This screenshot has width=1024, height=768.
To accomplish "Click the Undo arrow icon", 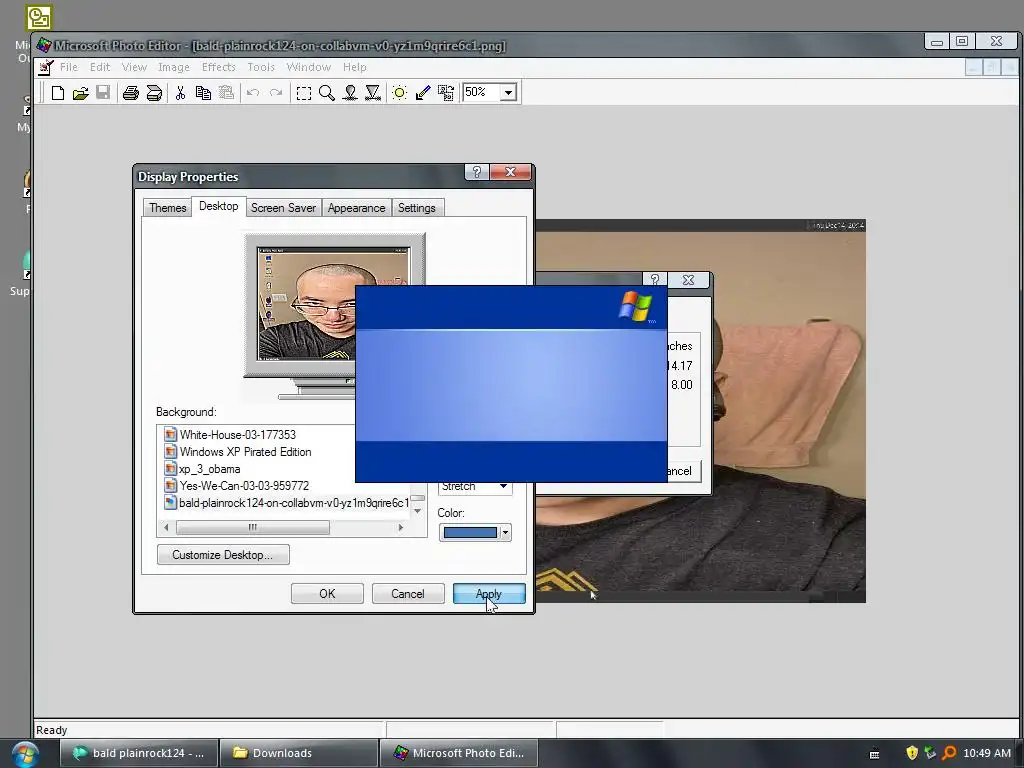I will pyautogui.click(x=253, y=93).
